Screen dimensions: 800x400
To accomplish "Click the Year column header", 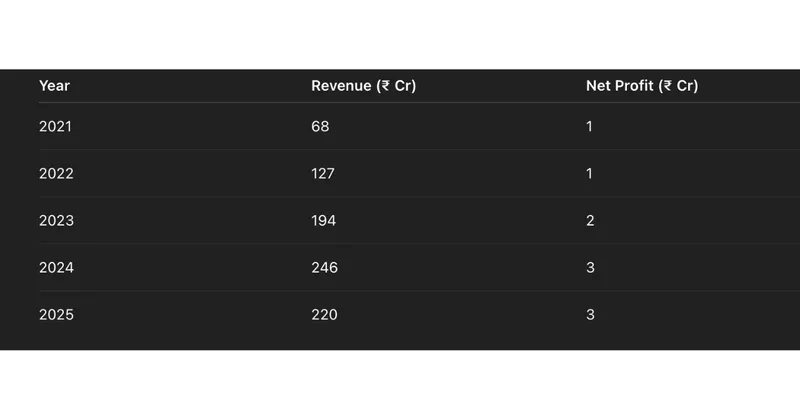I will (x=54, y=86).
